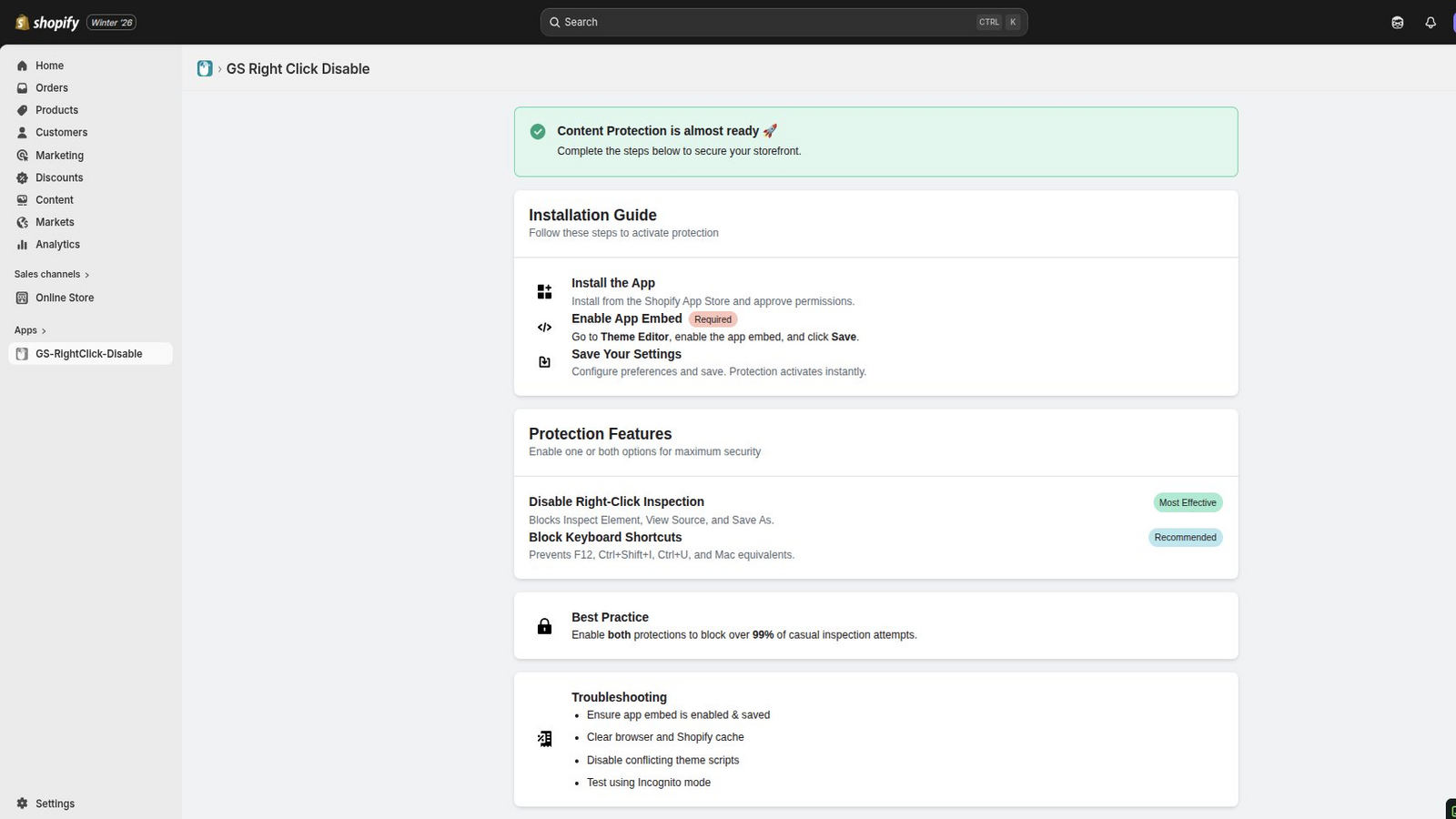This screenshot has height=819, width=1456.
Task: Go to Home in the sidebar
Action: pyautogui.click(x=91, y=66)
